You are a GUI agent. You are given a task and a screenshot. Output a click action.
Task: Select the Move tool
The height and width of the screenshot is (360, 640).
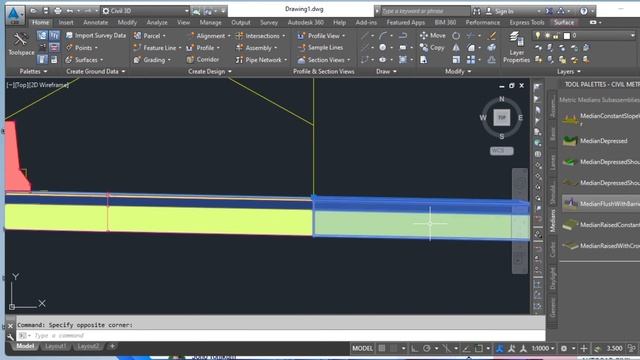pos(433,36)
